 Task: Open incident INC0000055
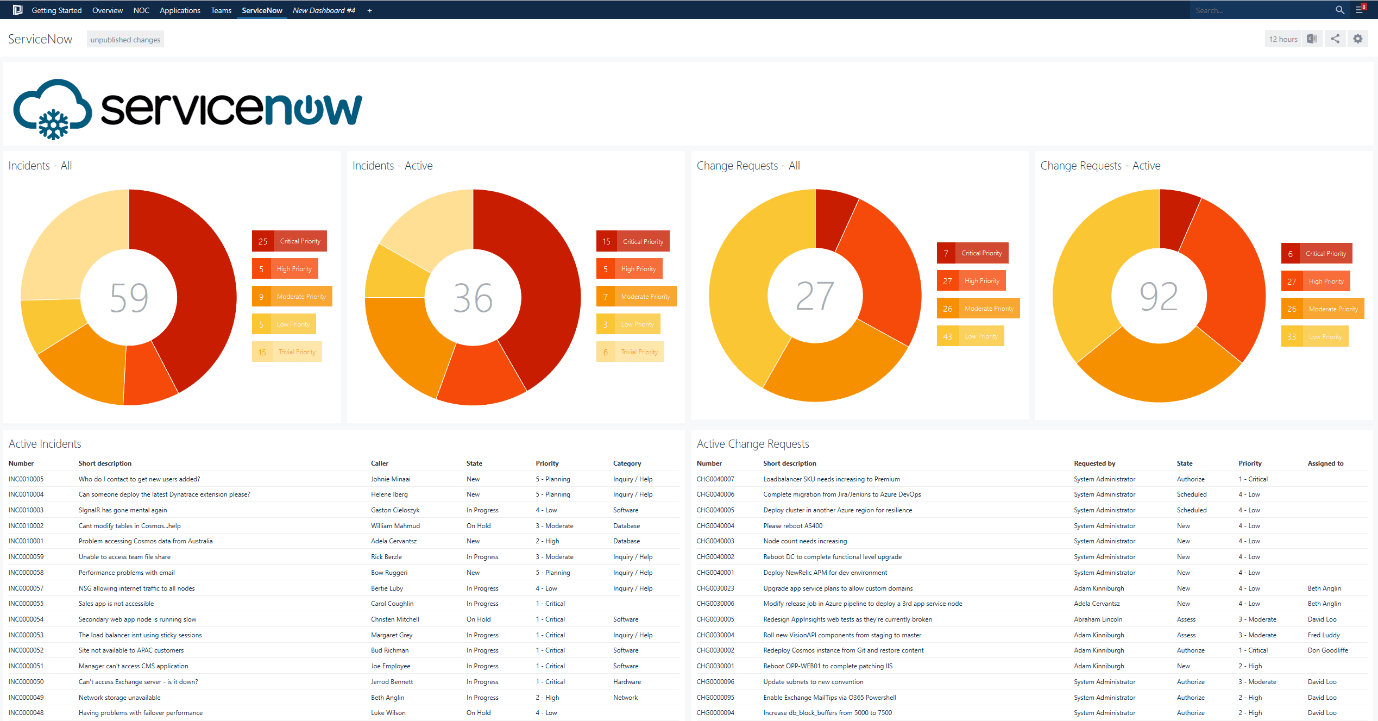pyautogui.click(x=26, y=604)
